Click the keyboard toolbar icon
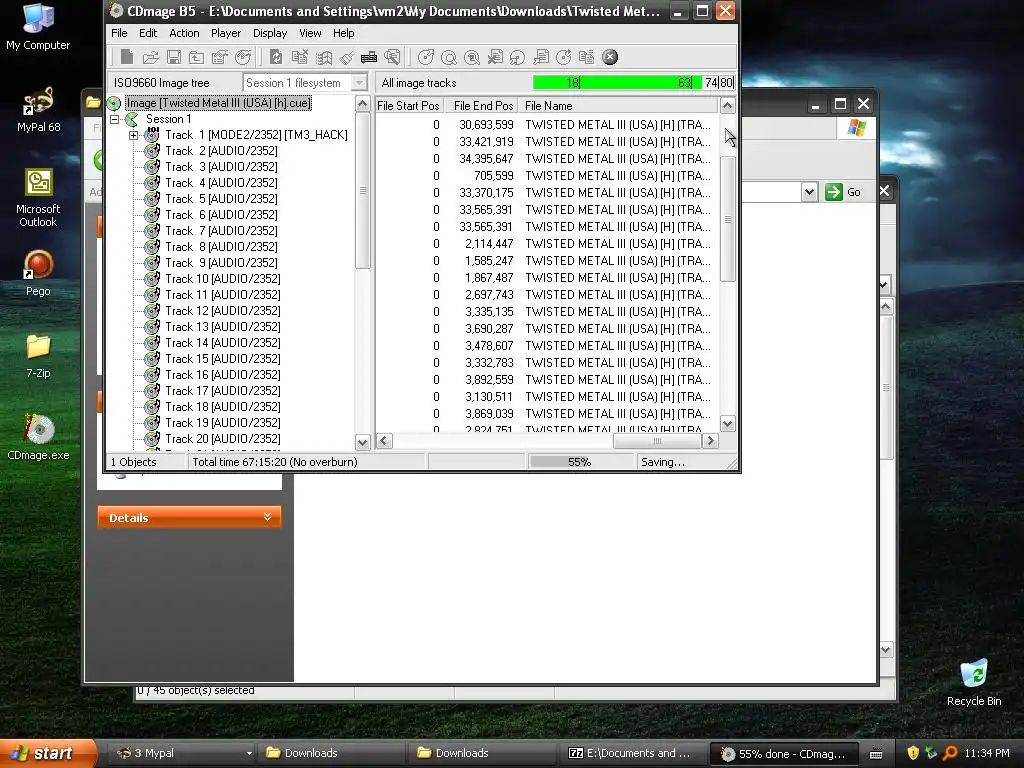This screenshot has height=768, width=1024. (x=369, y=57)
